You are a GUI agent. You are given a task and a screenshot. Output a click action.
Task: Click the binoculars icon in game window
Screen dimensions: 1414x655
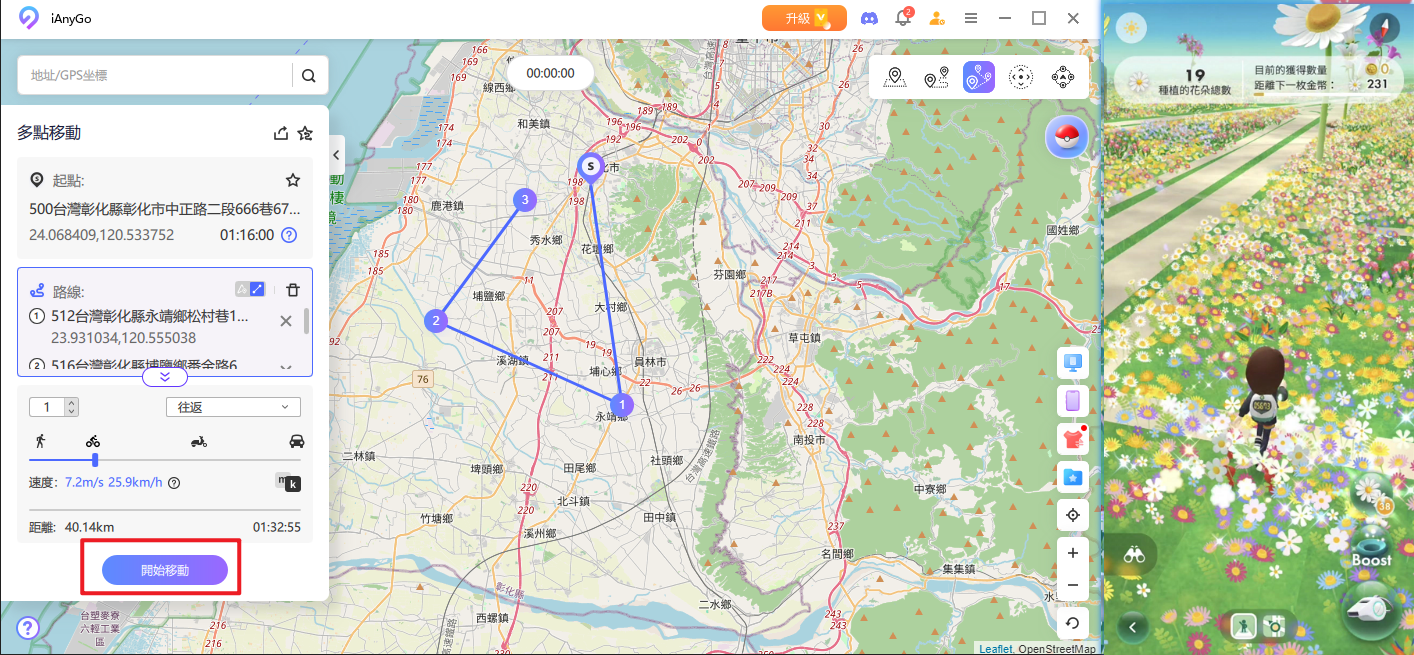[x=1133, y=555]
